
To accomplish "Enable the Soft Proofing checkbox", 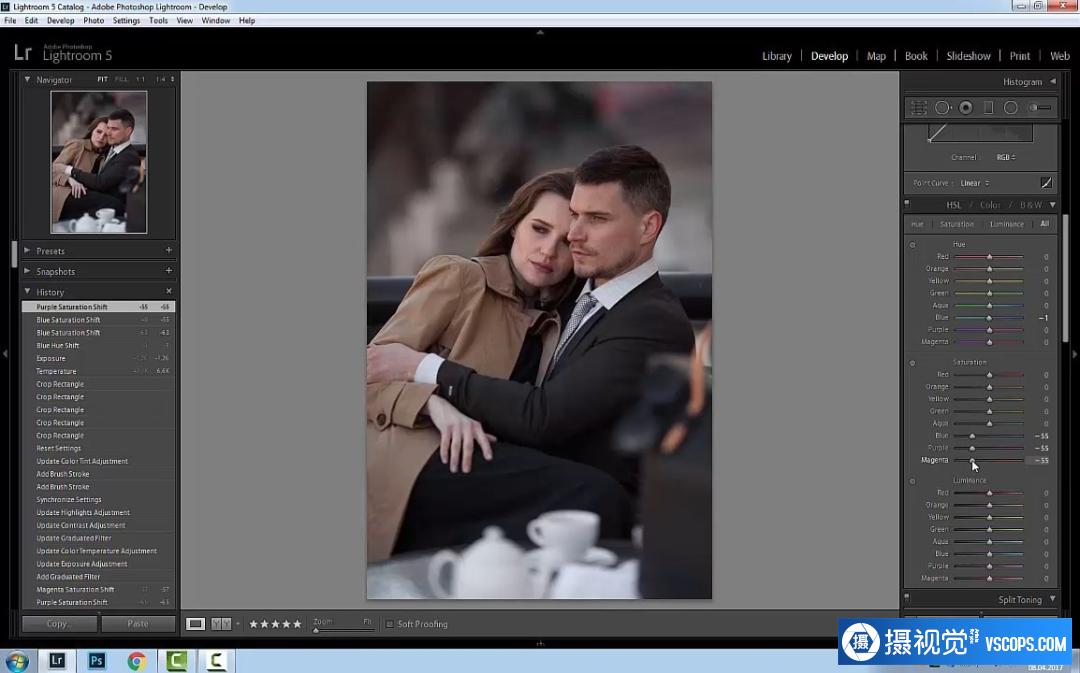I will click(x=389, y=624).
